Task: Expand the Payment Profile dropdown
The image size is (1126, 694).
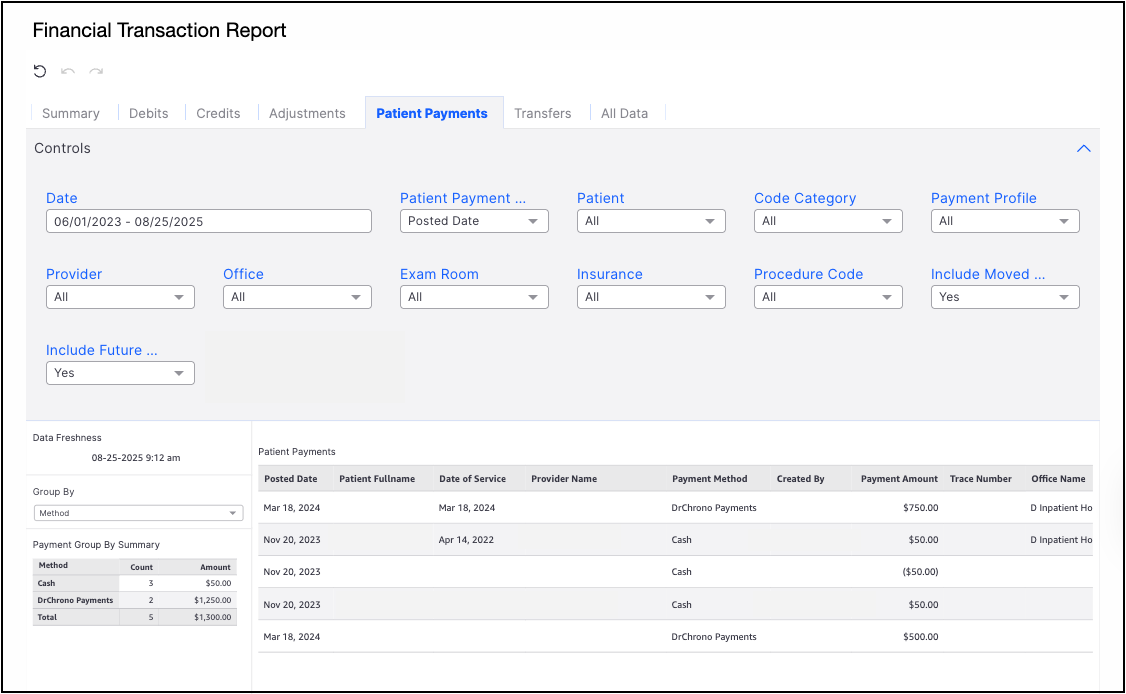Action: click(x=1005, y=221)
